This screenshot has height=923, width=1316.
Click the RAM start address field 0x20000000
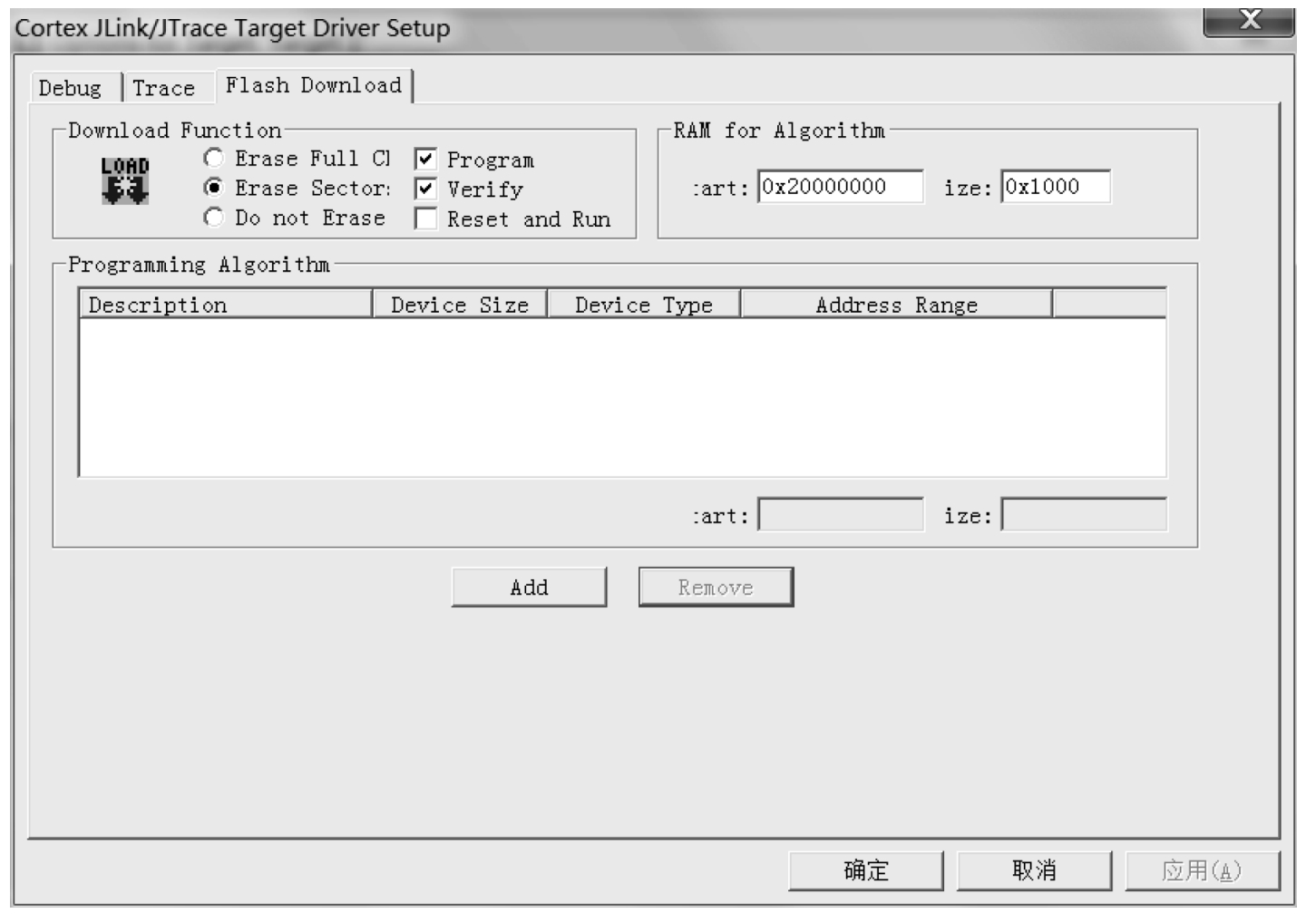coord(840,187)
